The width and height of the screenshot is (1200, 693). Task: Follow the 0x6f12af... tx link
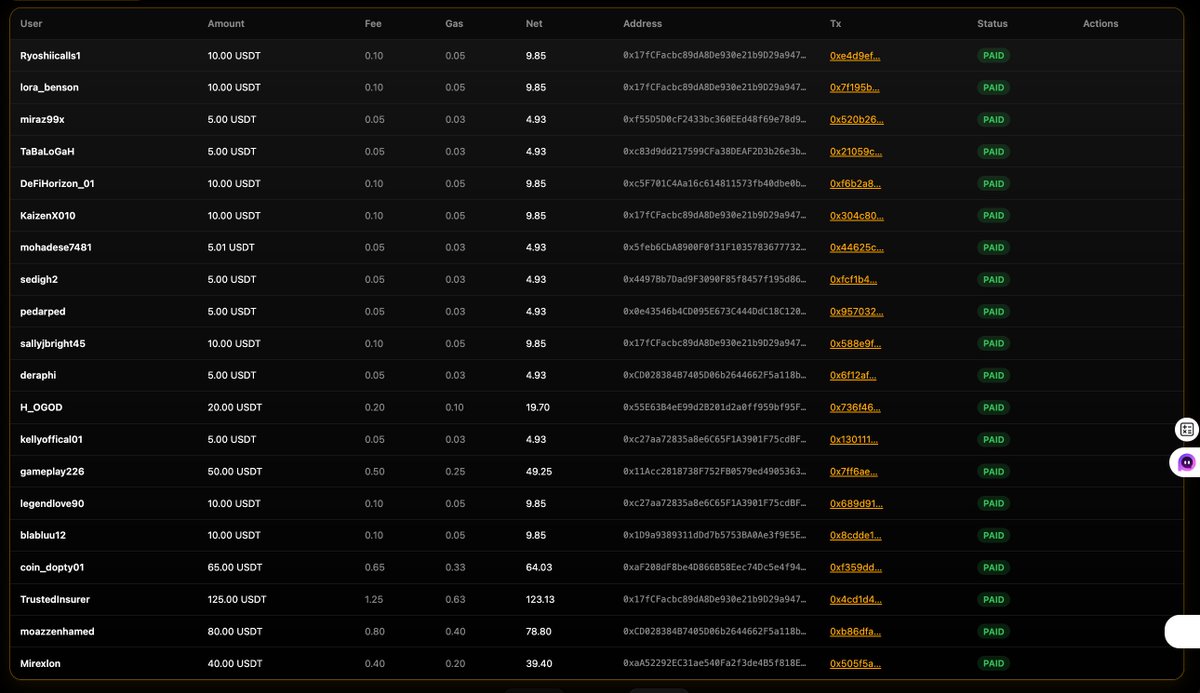[x=854, y=376]
